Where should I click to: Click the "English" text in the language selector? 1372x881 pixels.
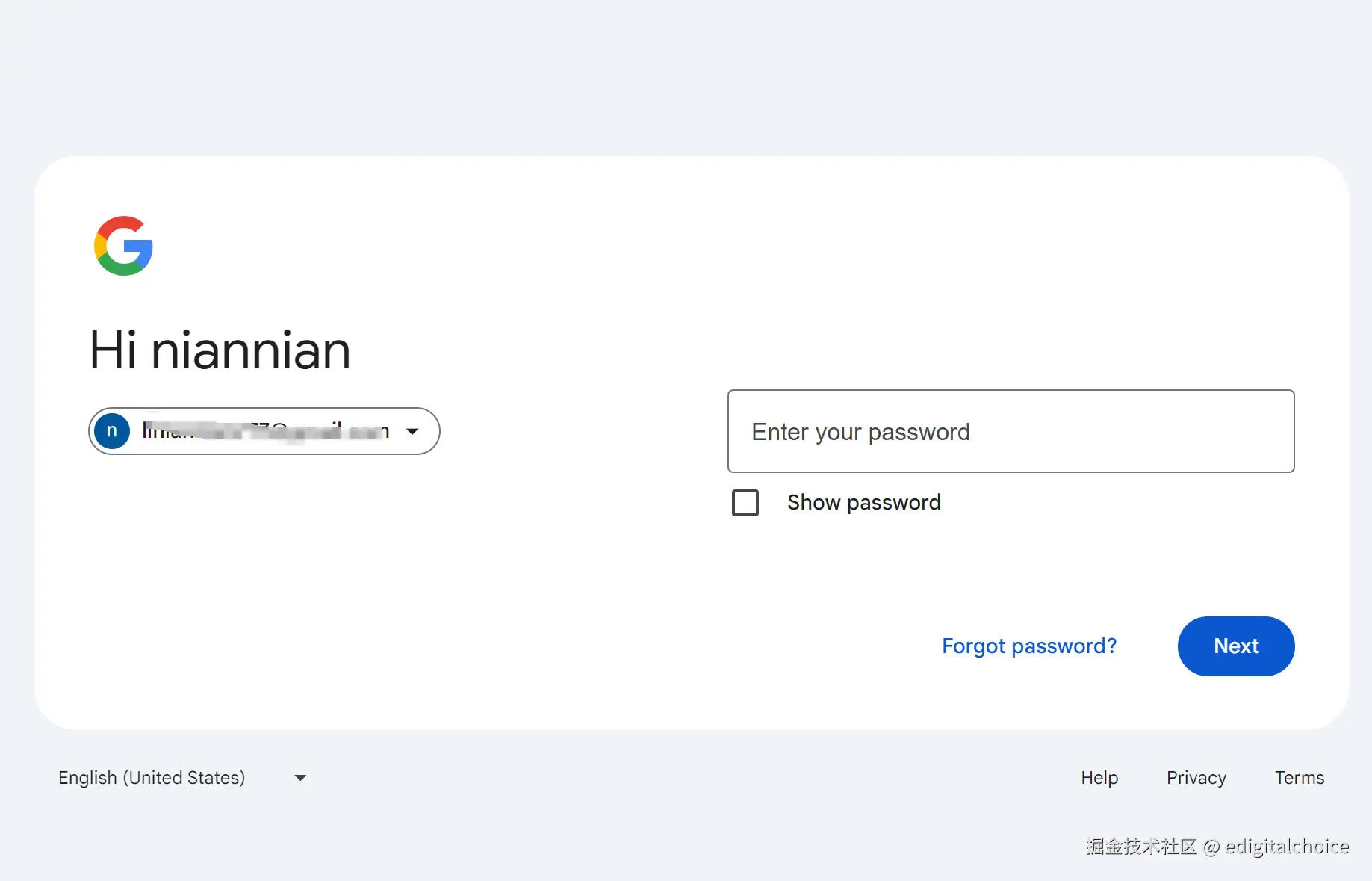click(x=87, y=778)
